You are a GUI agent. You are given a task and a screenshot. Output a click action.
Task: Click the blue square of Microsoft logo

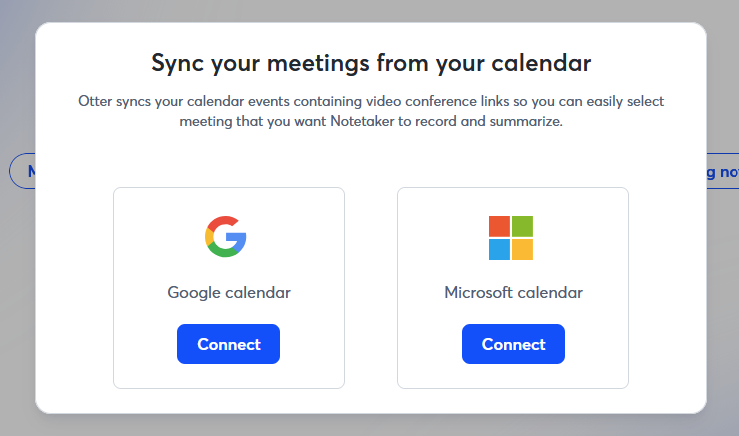tap(499, 250)
